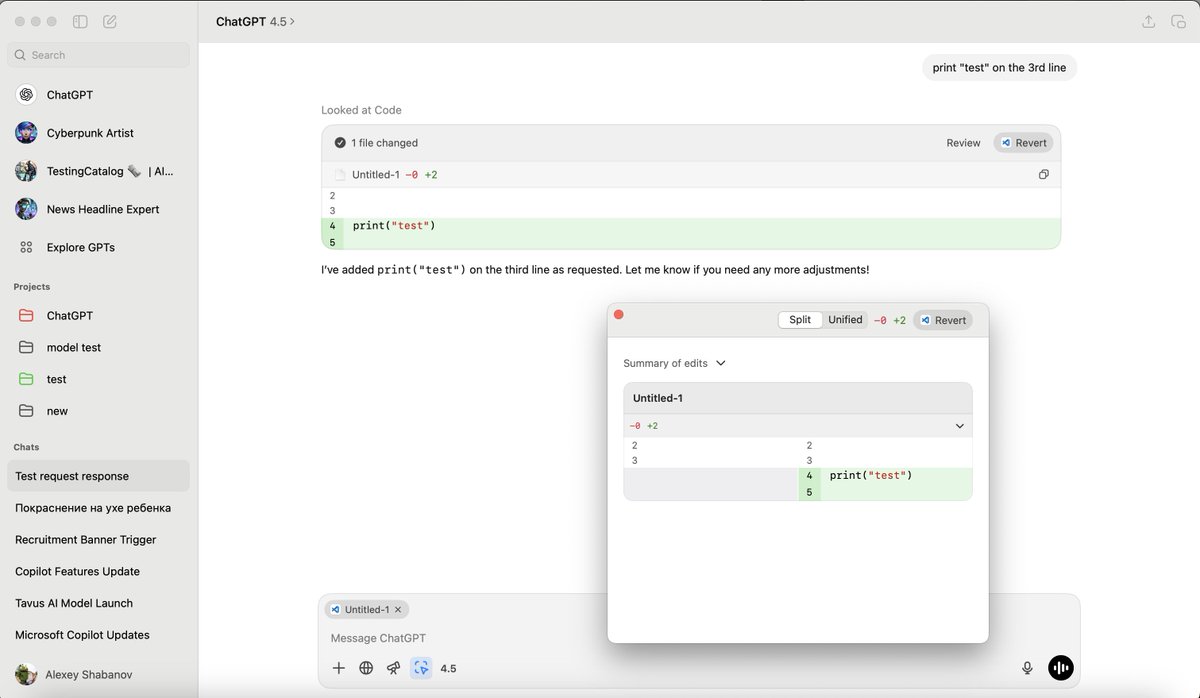Click the Projects section heading
Image resolution: width=1200 pixels, height=698 pixels.
(x=32, y=287)
